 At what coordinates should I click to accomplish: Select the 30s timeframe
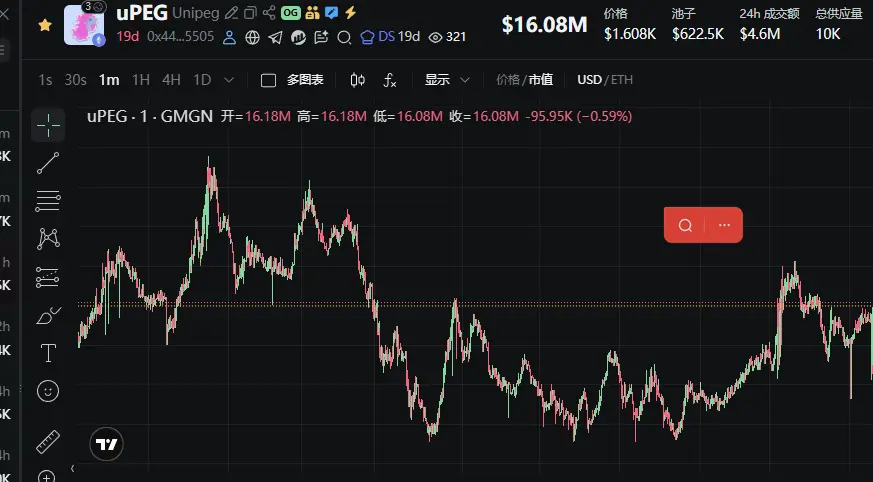(75, 80)
